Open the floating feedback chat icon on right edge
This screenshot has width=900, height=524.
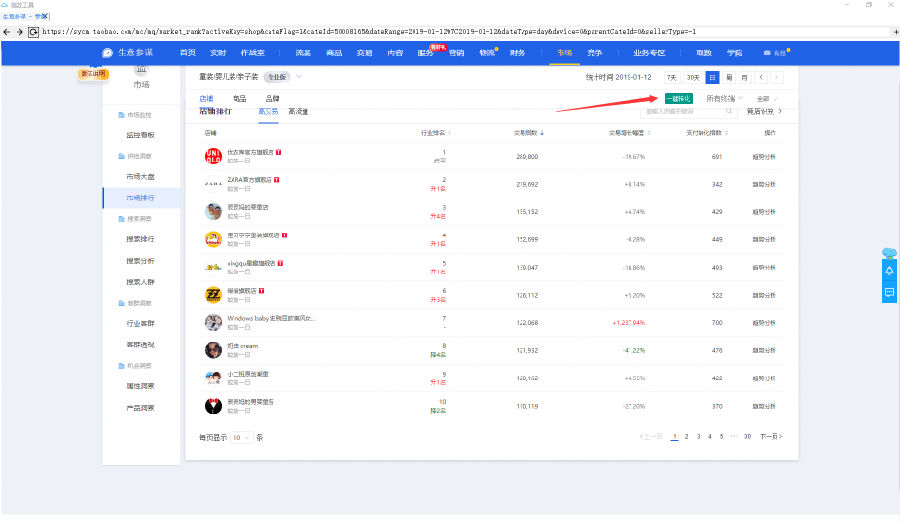click(x=889, y=293)
